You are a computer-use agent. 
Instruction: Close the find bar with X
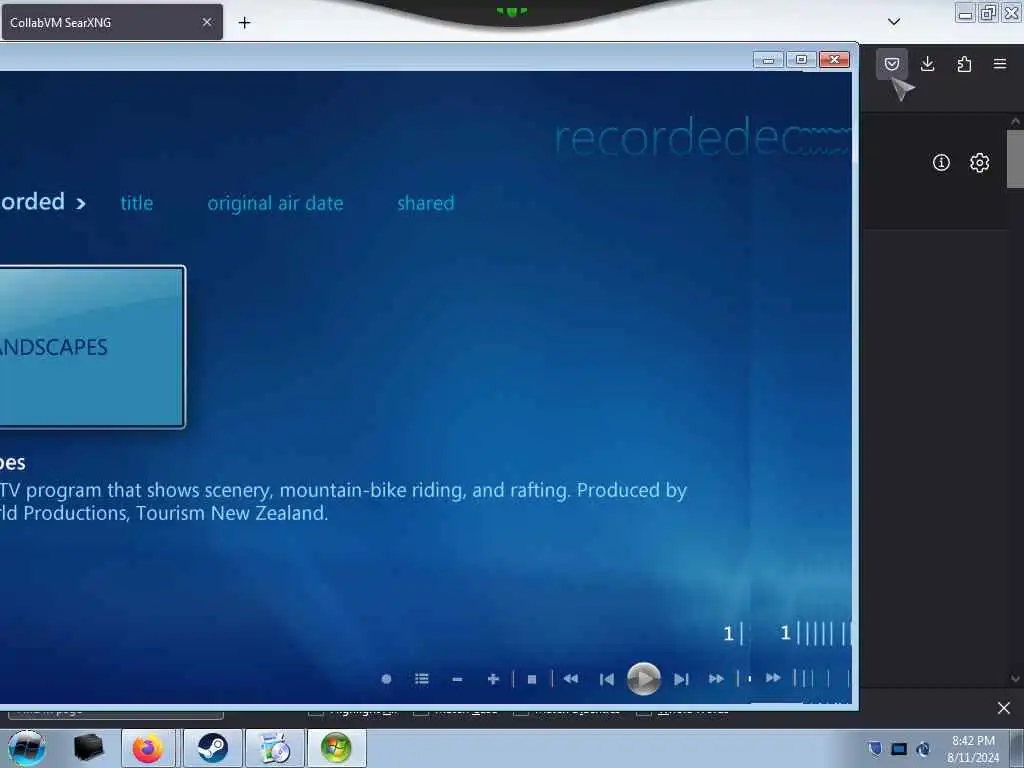1004,708
